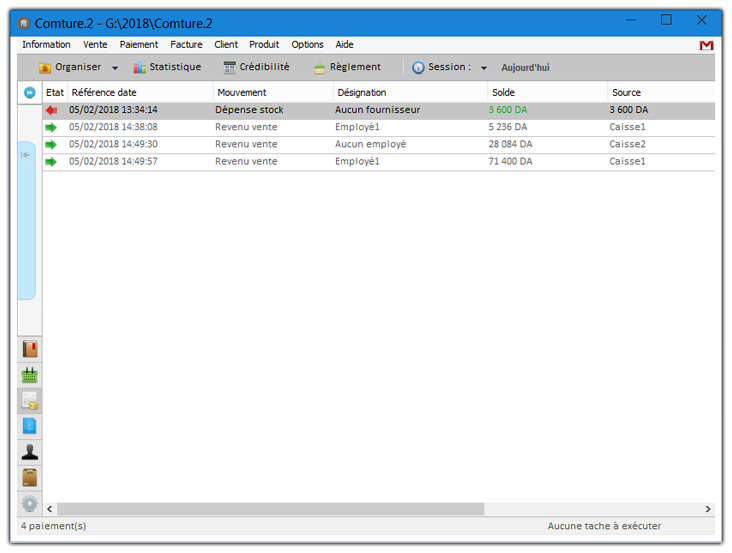Open the notebook icon in the sidebar

point(30,349)
